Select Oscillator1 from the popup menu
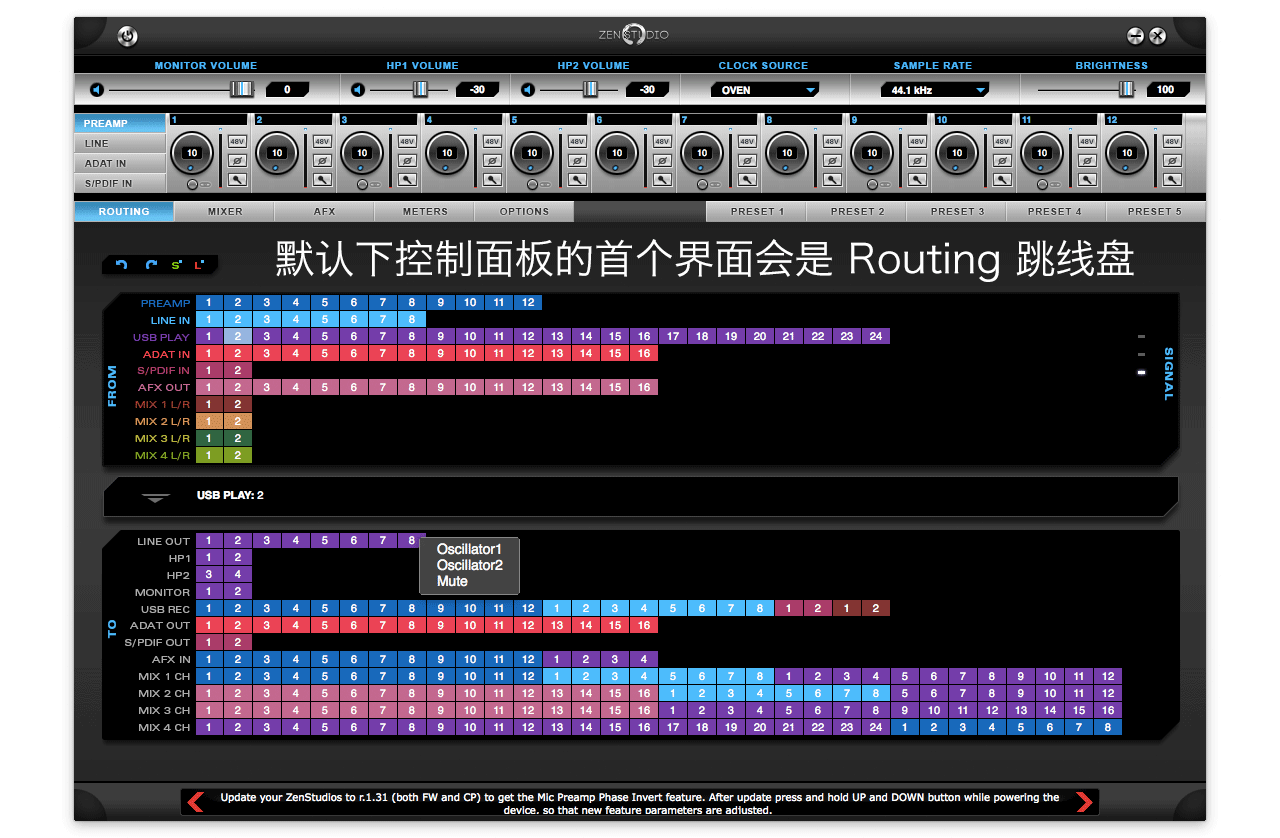 (469, 549)
